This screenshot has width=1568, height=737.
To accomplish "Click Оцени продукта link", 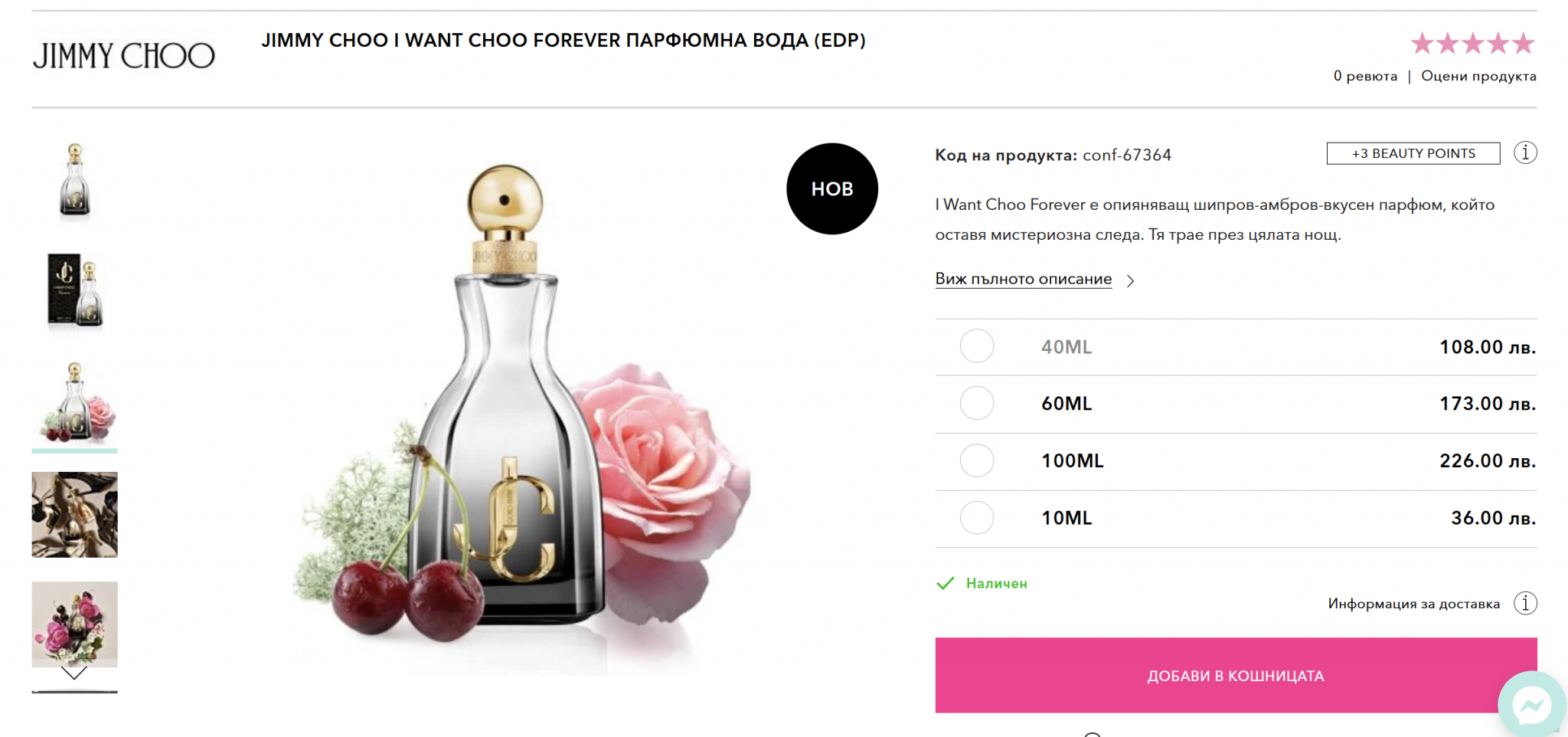I will click(1478, 76).
